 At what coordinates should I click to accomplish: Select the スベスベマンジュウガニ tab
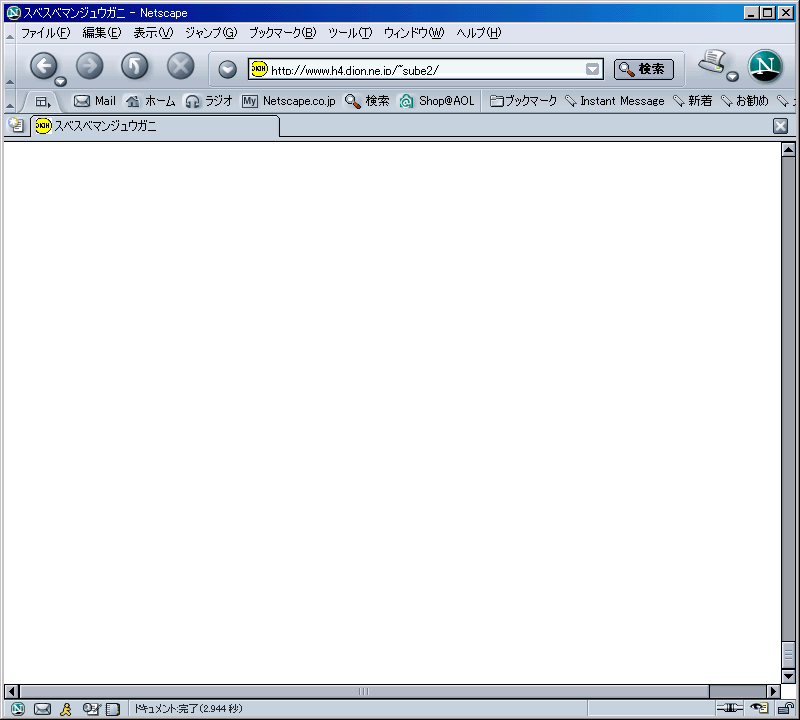[x=155, y=126]
